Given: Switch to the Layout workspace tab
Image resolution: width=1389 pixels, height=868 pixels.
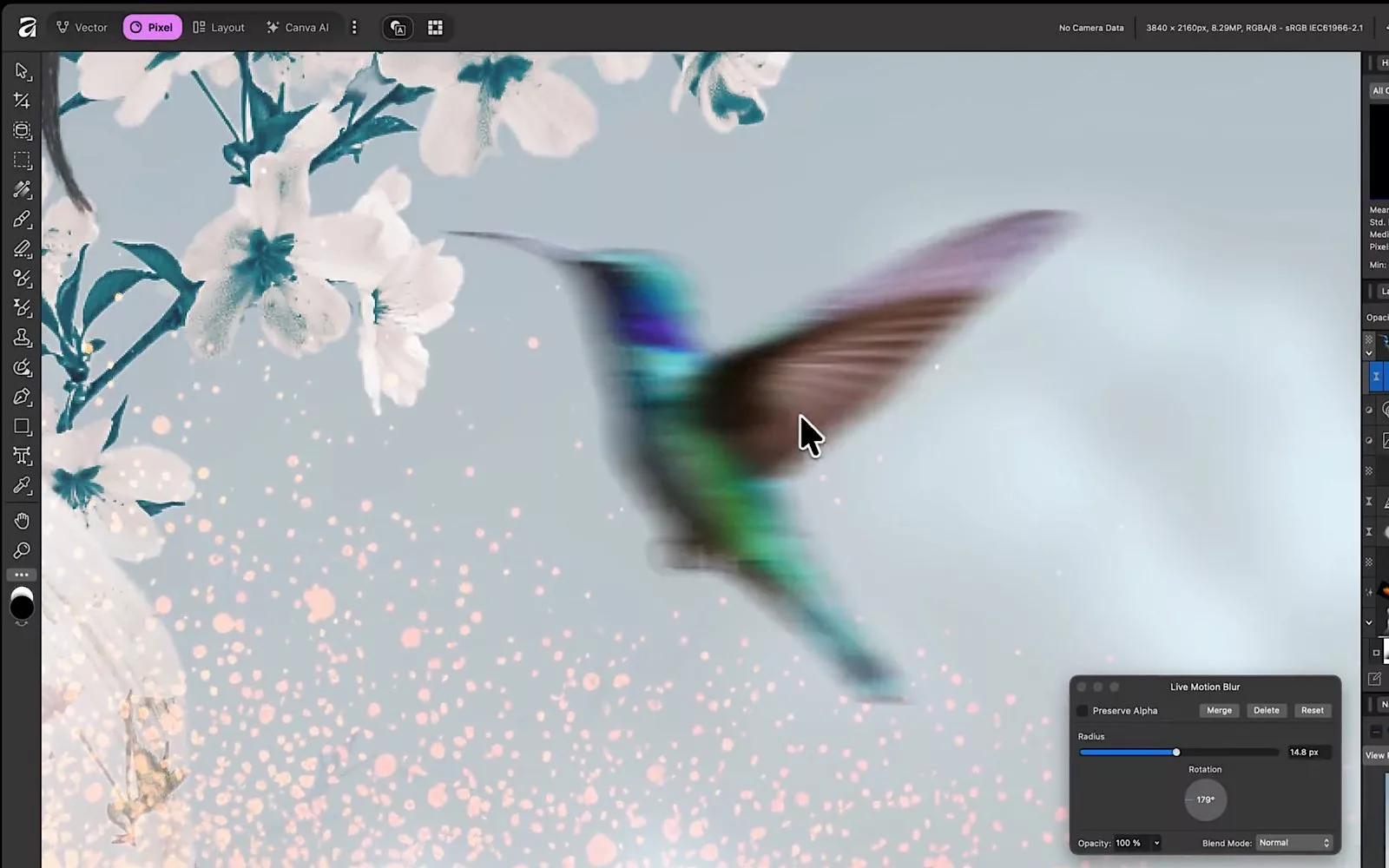Looking at the screenshot, I should click(219, 28).
